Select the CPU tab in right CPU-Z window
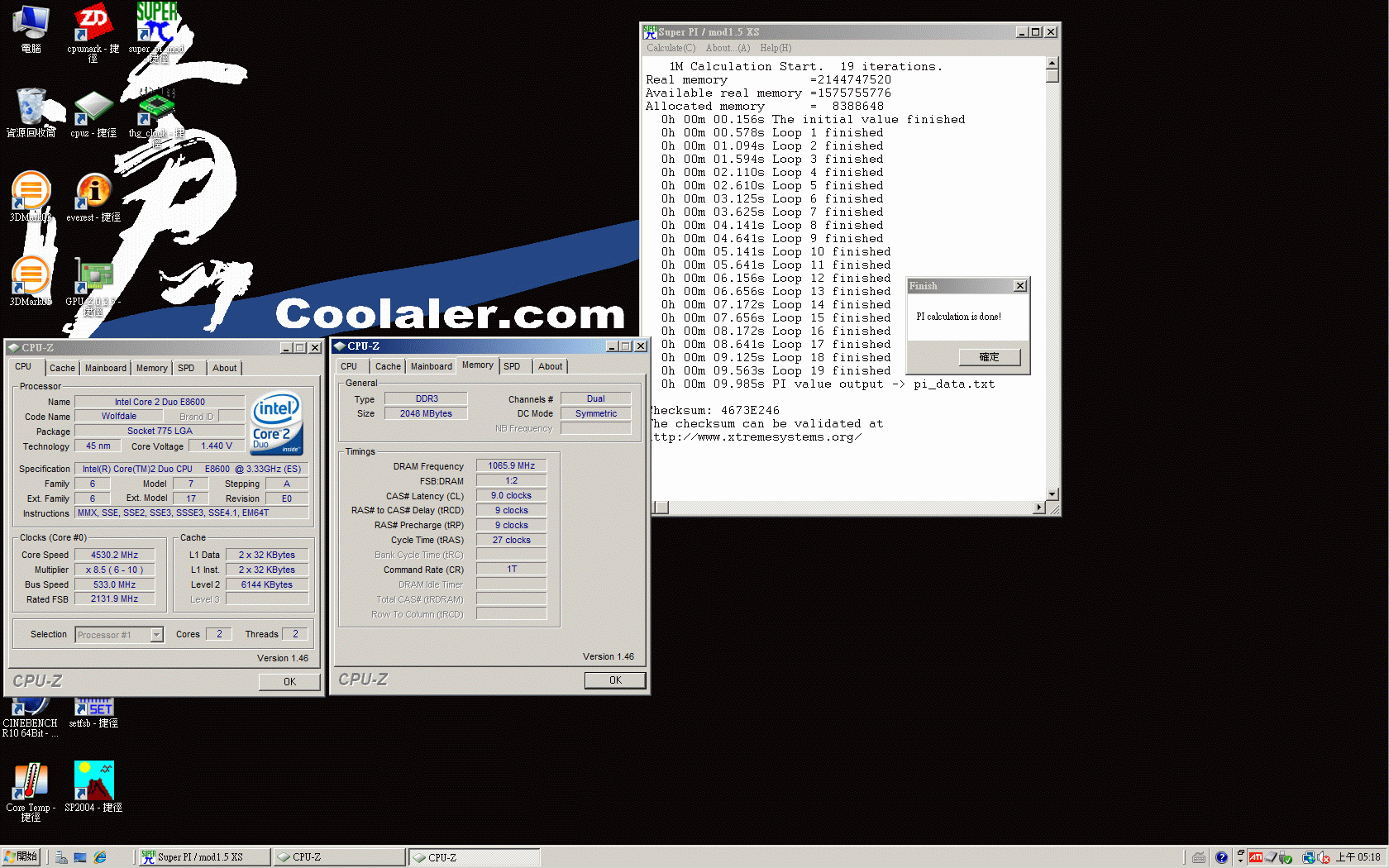Image resolution: width=1389 pixels, height=868 pixels. pyautogui.click(x=349, y=366)
